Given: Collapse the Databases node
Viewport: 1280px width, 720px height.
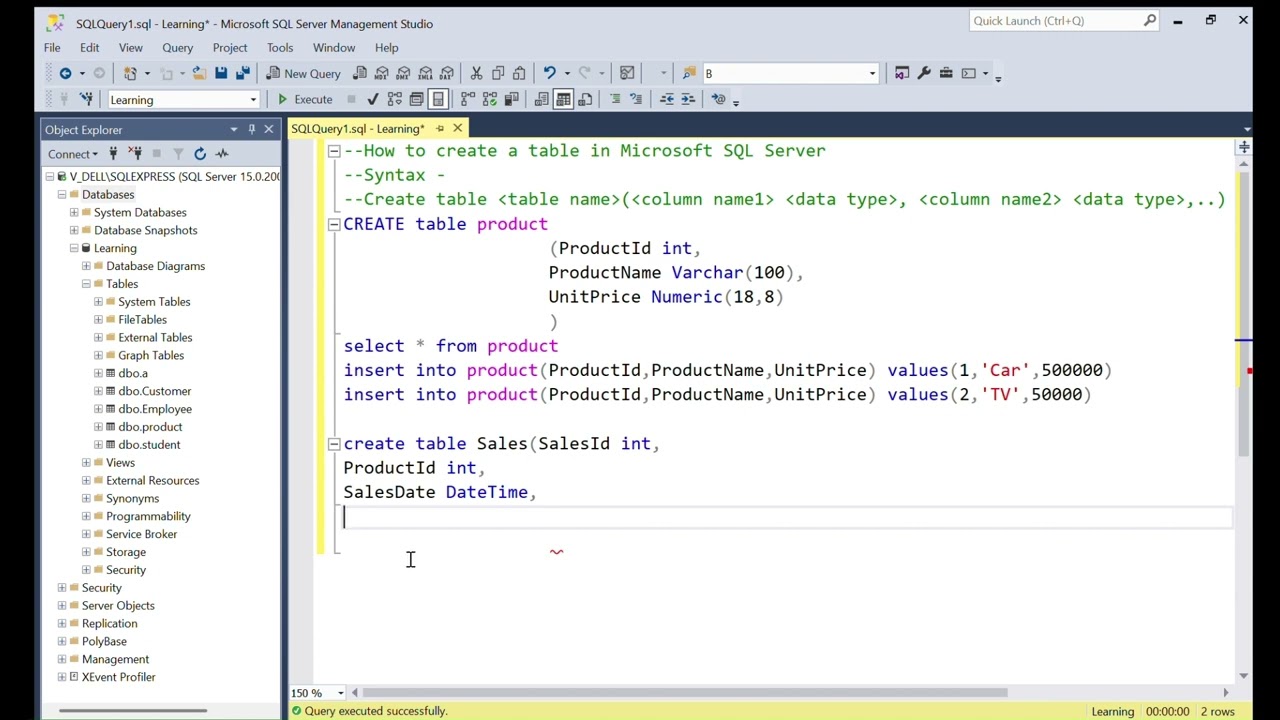Looking at the screenshot, I should [x=62, y=195].
